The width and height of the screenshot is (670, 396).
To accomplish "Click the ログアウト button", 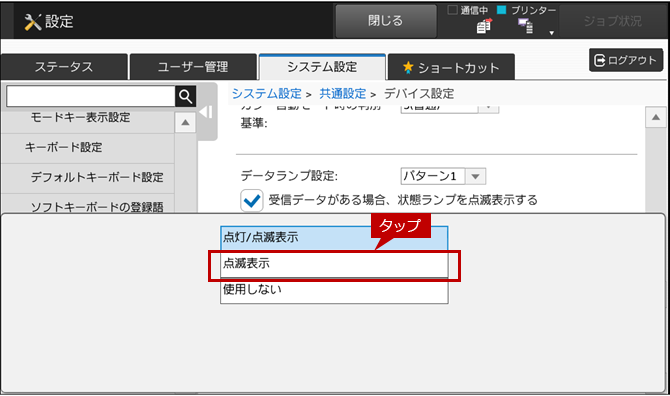I will 626,60.
